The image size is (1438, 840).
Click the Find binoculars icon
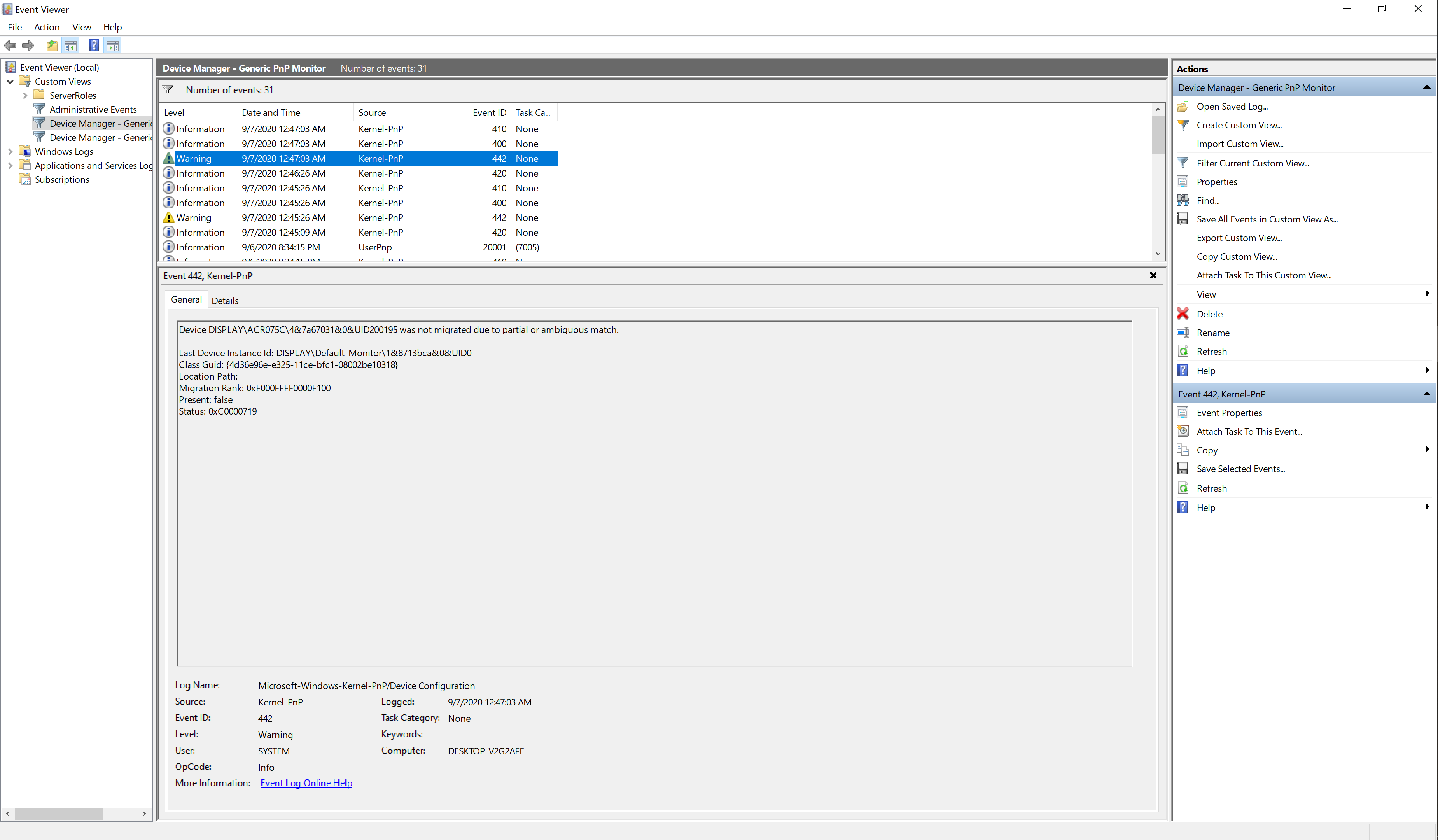point(1183,200)
